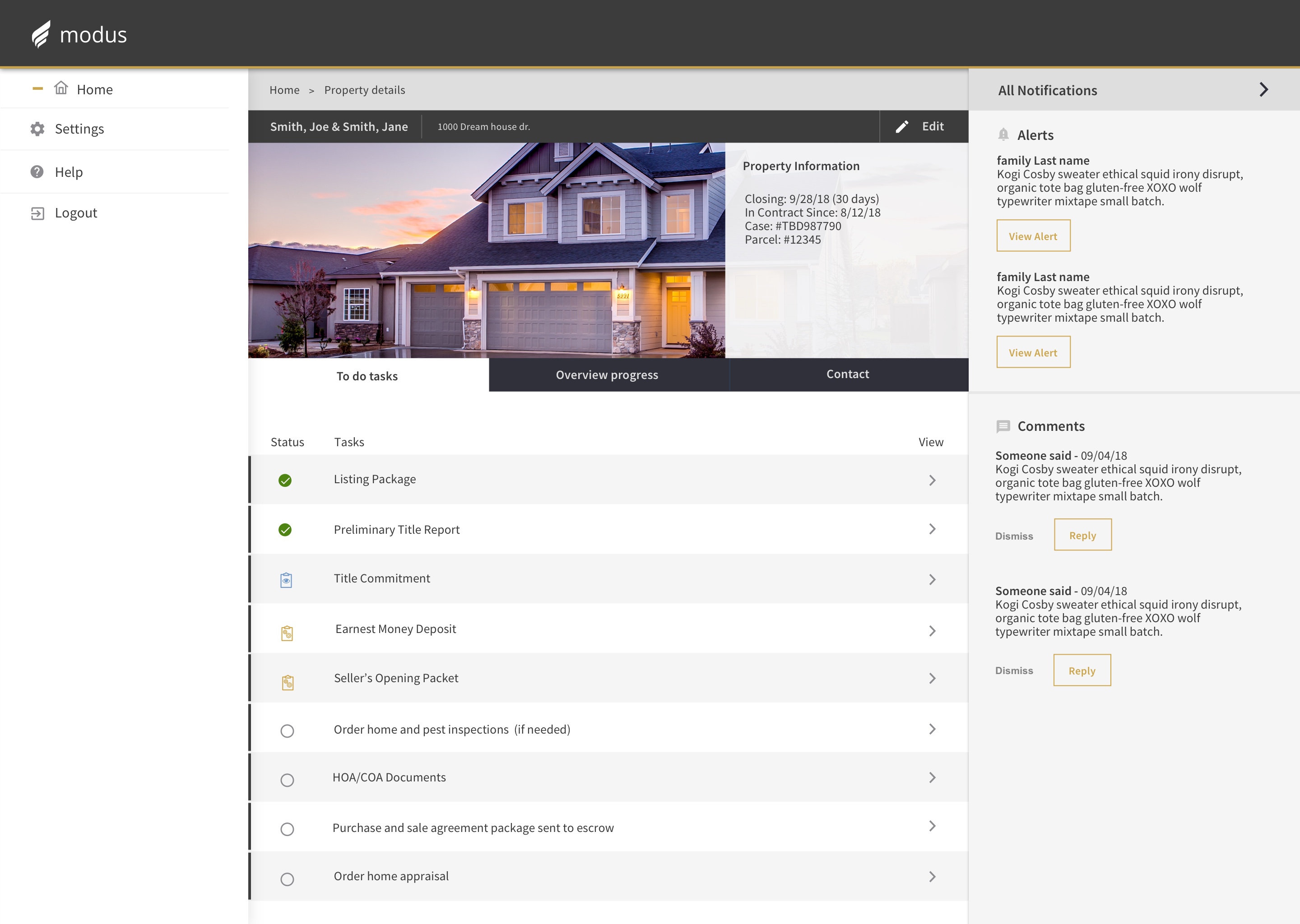The width and height of the screenshot is (1300, 924).
Task: Open Listing Package via its view chevron
Action: (932, 480)
